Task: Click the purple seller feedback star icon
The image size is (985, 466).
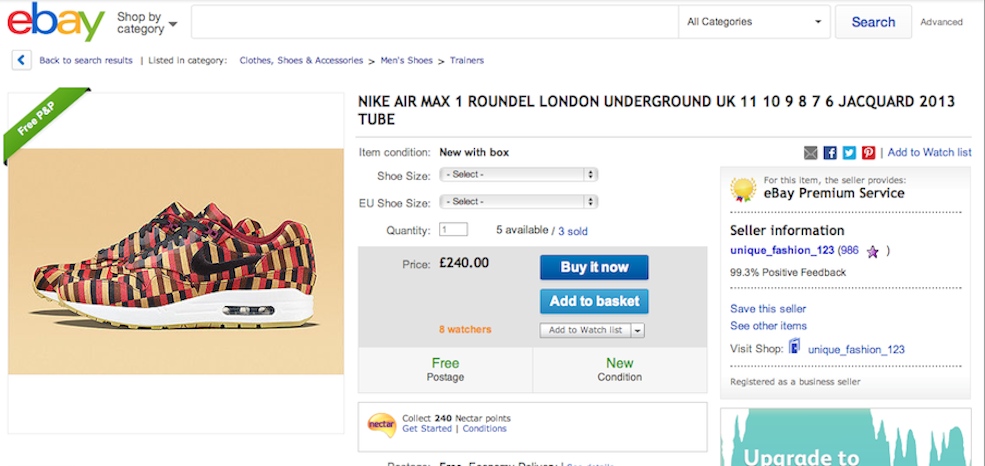Action: tap(872, 251)
